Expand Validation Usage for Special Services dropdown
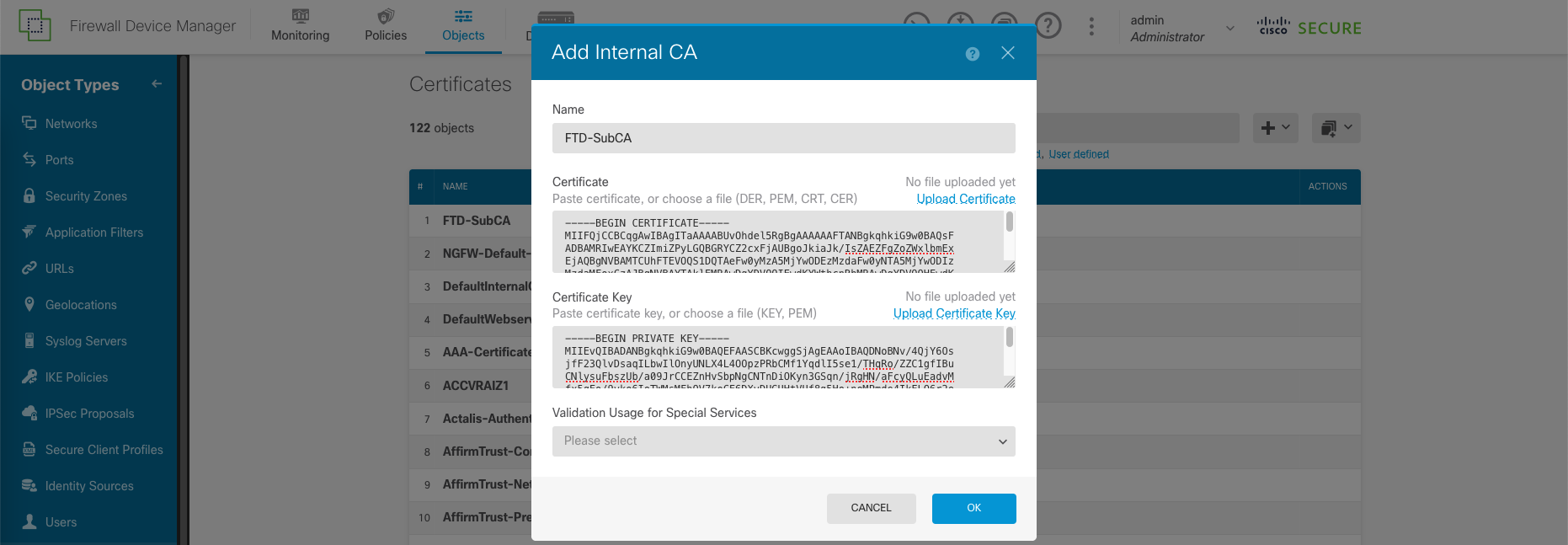This screenshot has width=1568, height=545. [x=783, y=441]
